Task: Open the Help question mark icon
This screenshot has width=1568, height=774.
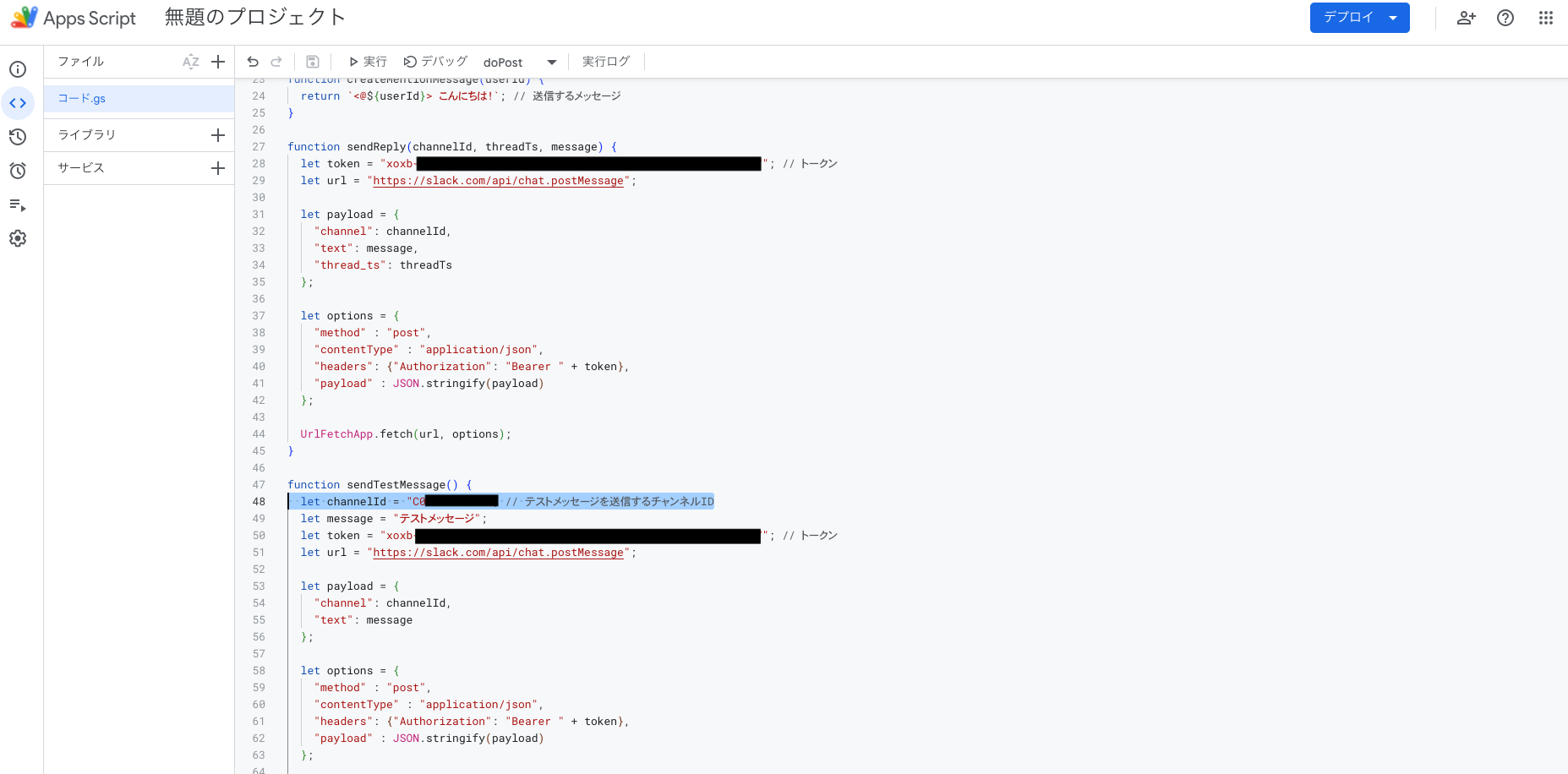Action: point(1505,18)
